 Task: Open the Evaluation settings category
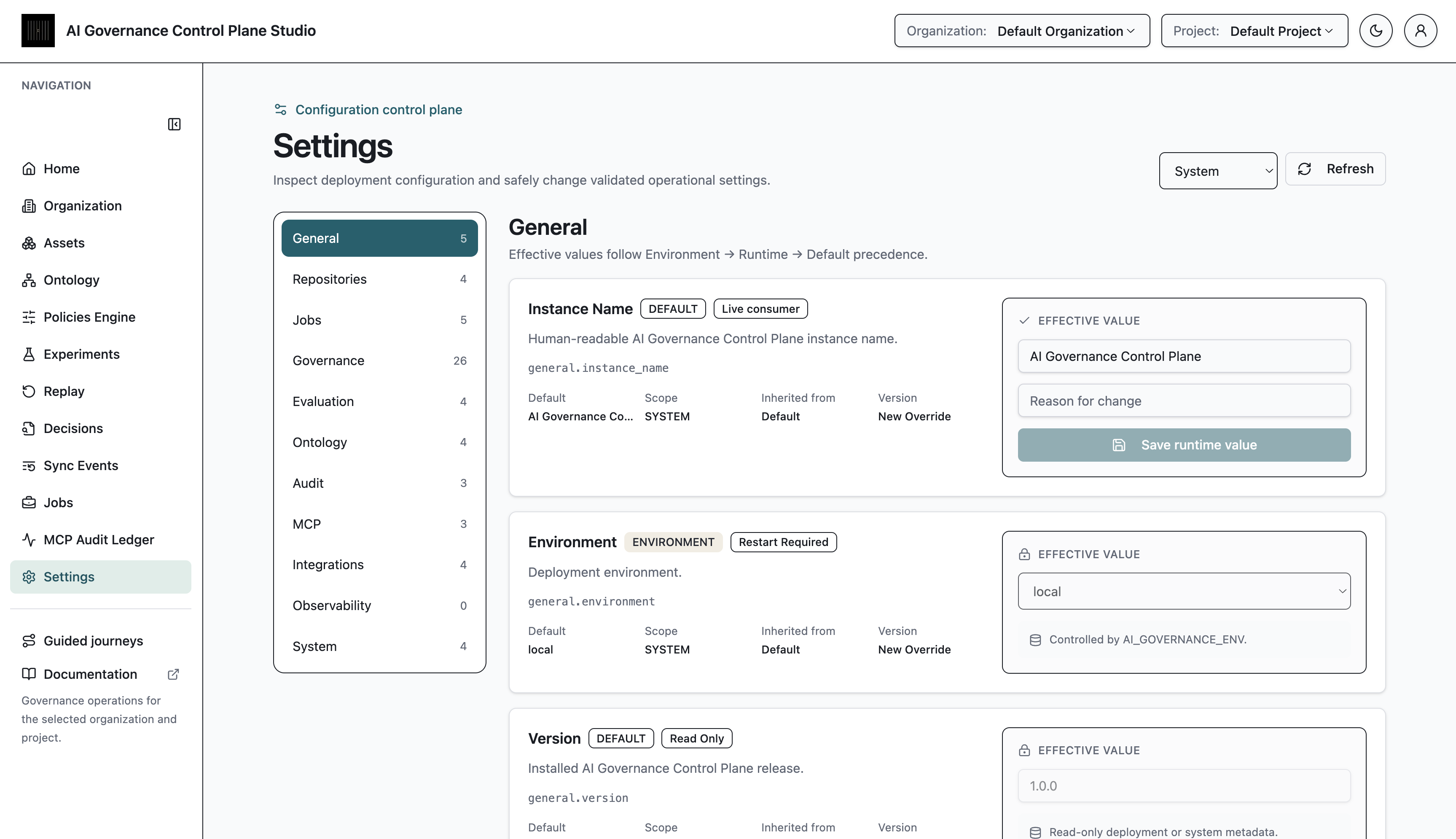tap(379, 402)
